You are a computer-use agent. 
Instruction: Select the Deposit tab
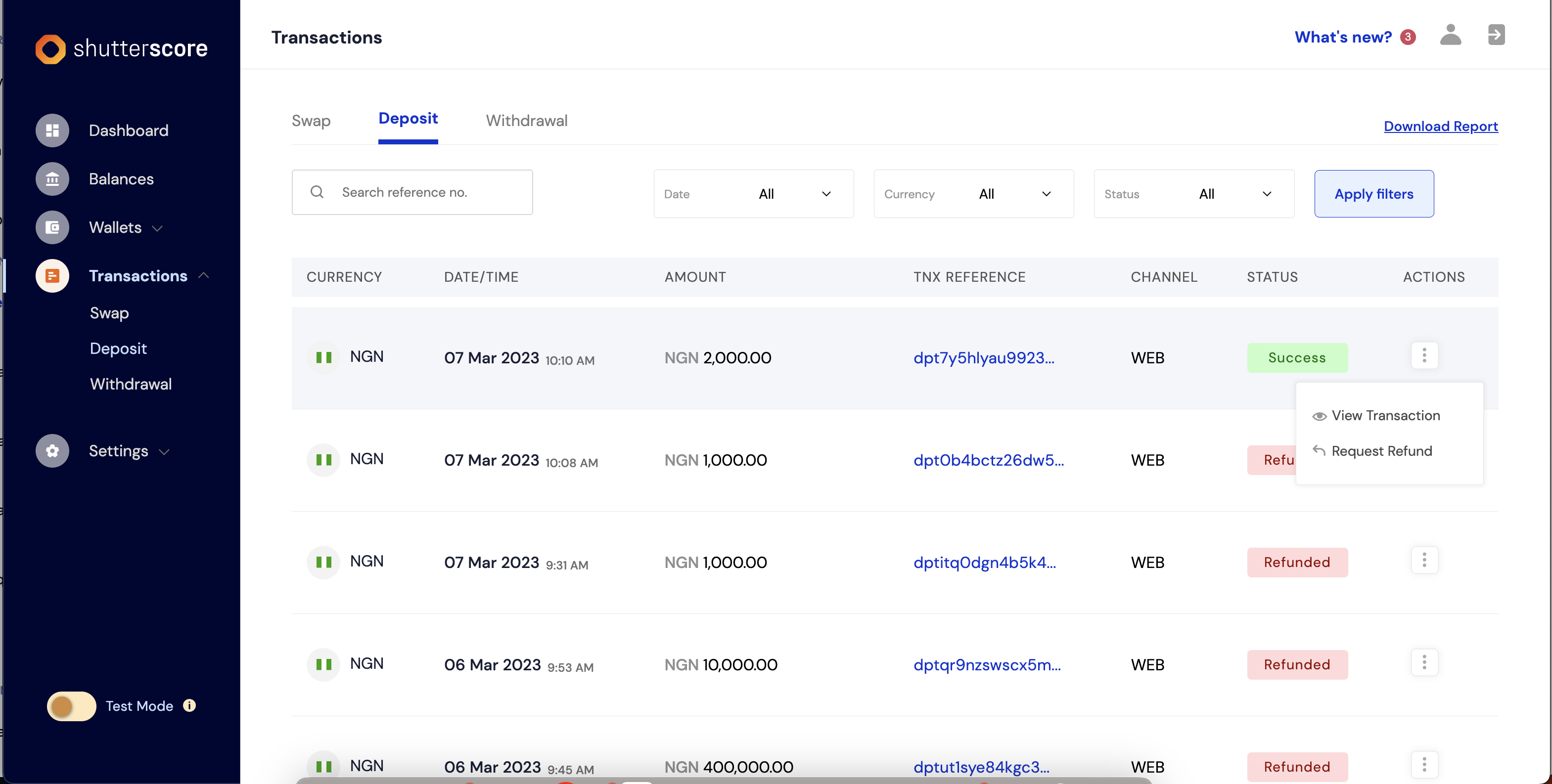point(408,119)
